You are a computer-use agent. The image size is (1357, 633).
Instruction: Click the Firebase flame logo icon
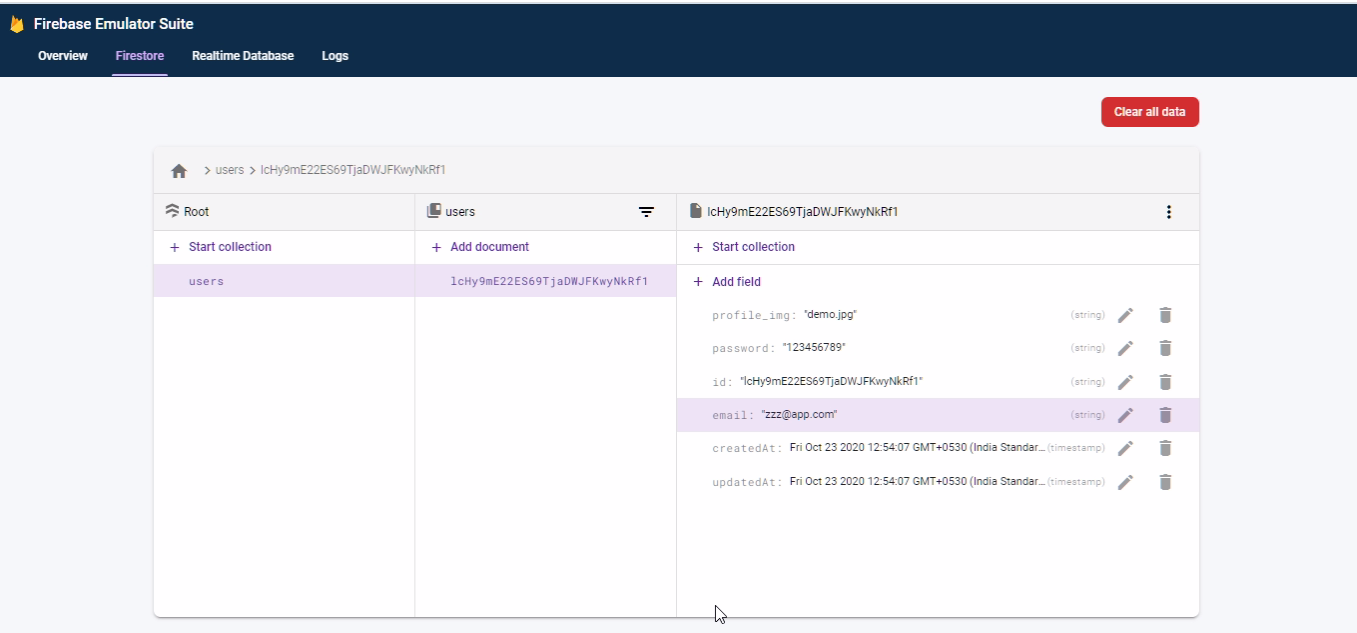[17, 24]
